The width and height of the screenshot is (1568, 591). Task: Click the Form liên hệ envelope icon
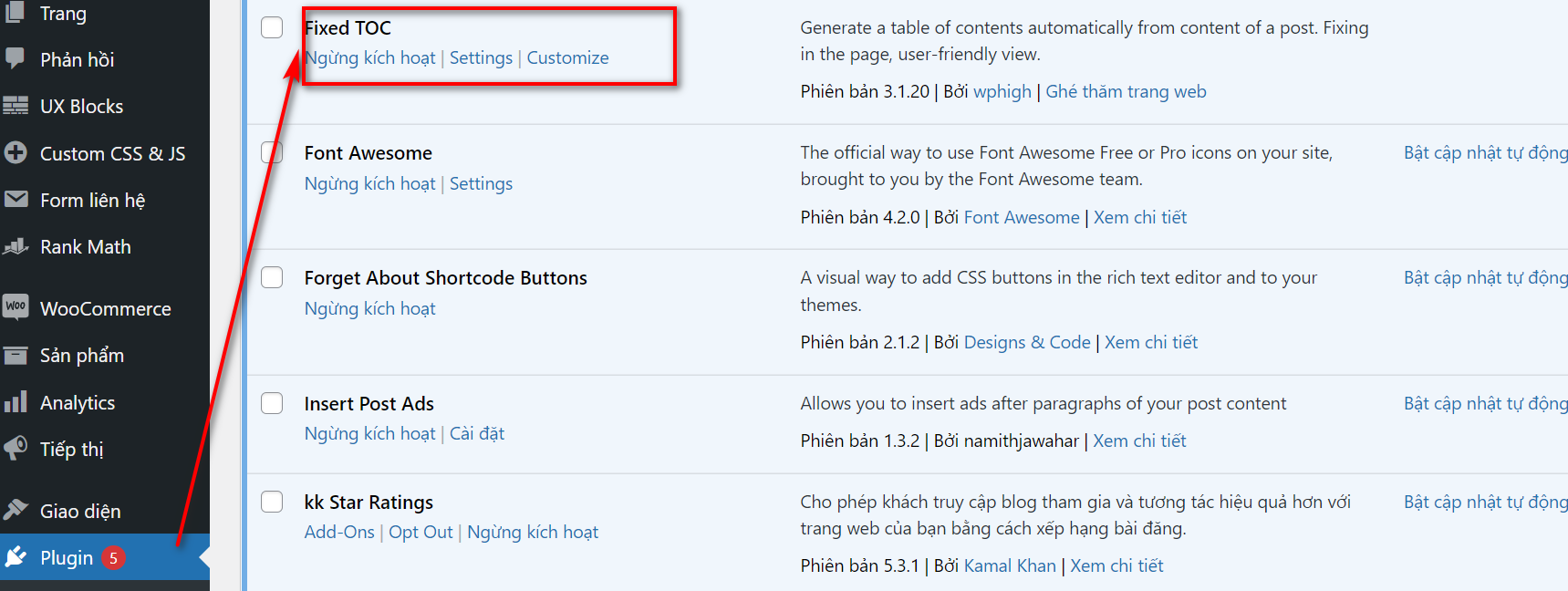pyautogui.click(x=16, y=199)
